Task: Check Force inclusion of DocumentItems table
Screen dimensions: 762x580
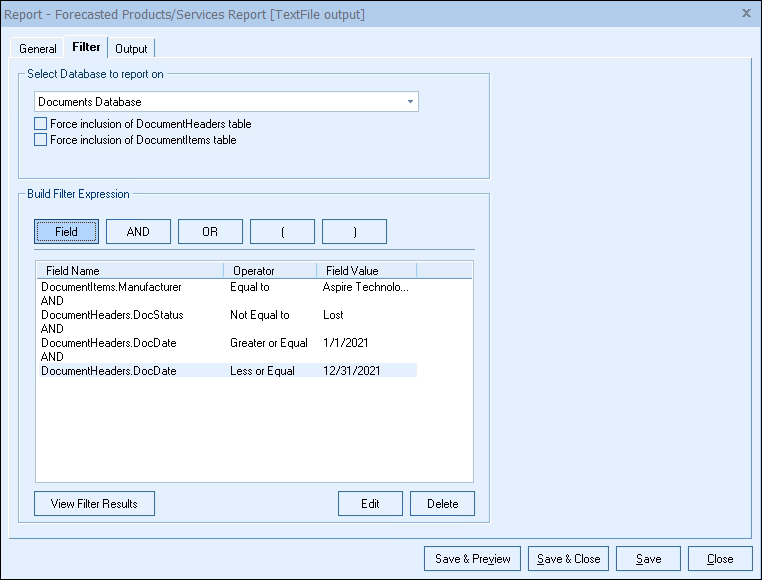Action: point(41,140)
